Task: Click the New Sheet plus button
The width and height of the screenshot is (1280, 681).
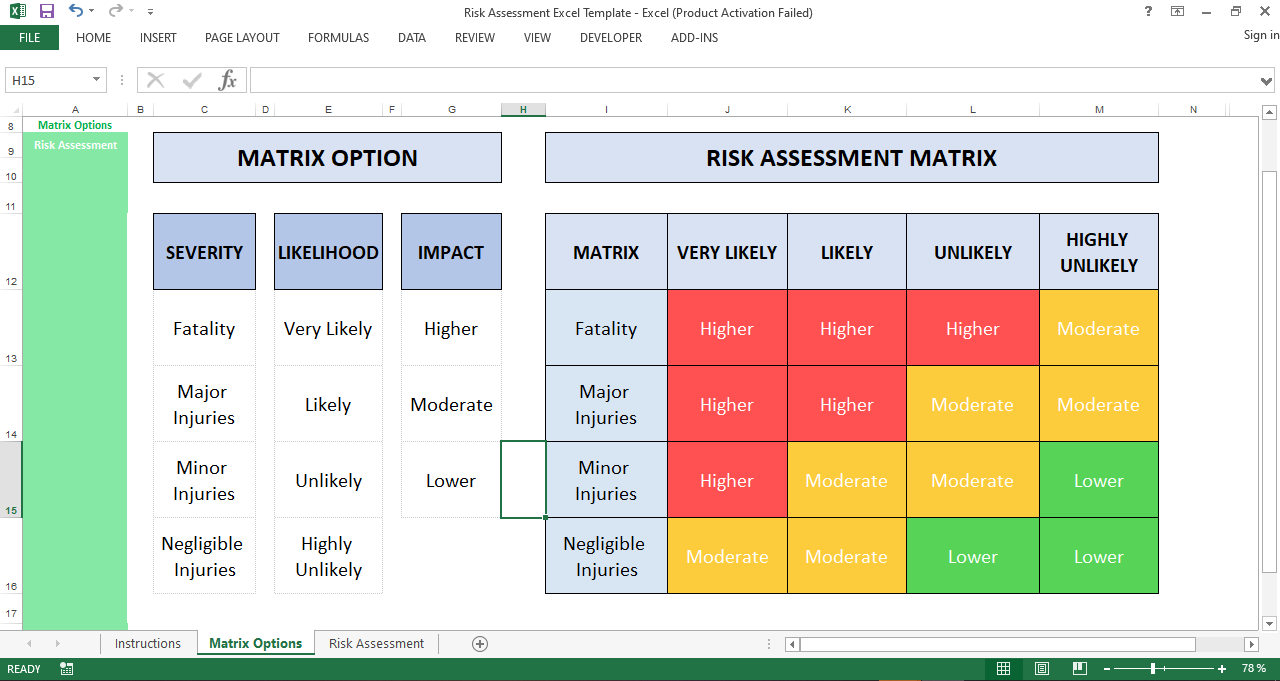Action: [479, 644]
